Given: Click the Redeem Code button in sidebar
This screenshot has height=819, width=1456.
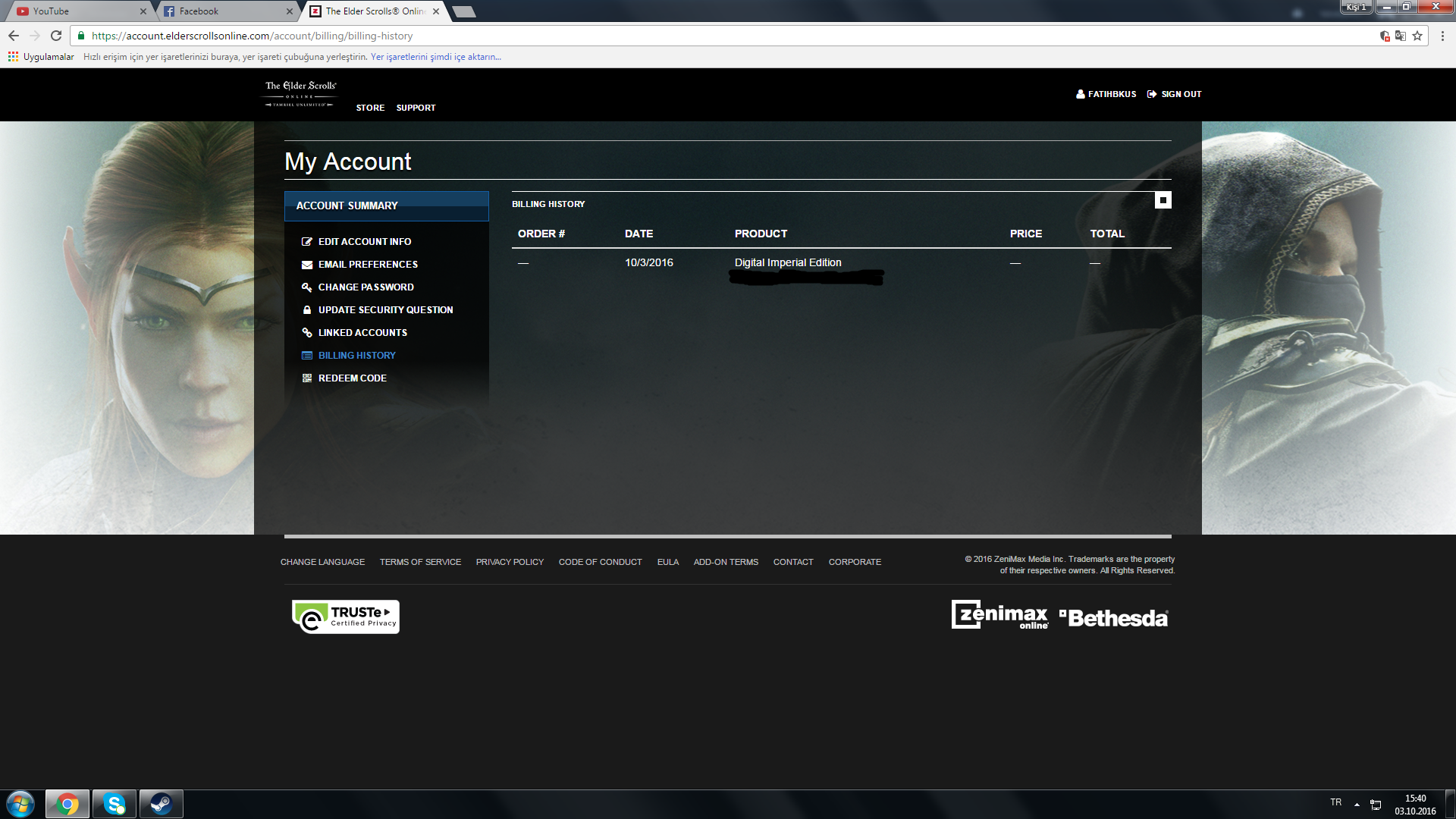Looking at the screenshot, I should [x=352, y=378].
